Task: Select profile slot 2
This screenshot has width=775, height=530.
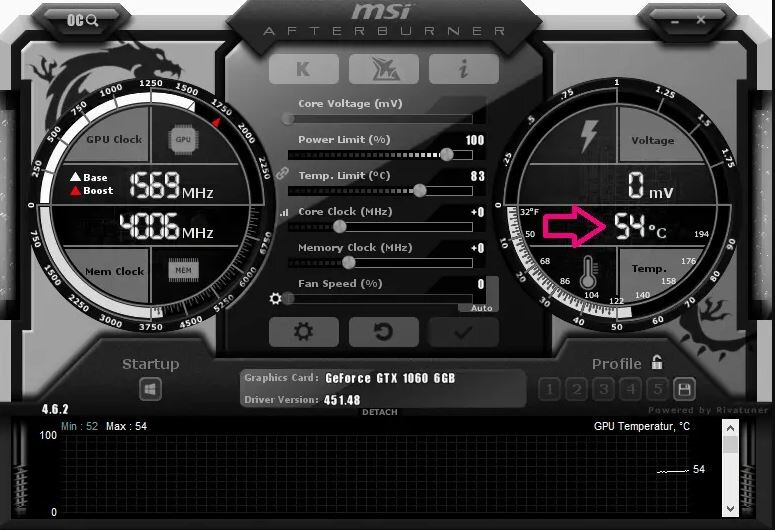Action: (576, 390)
